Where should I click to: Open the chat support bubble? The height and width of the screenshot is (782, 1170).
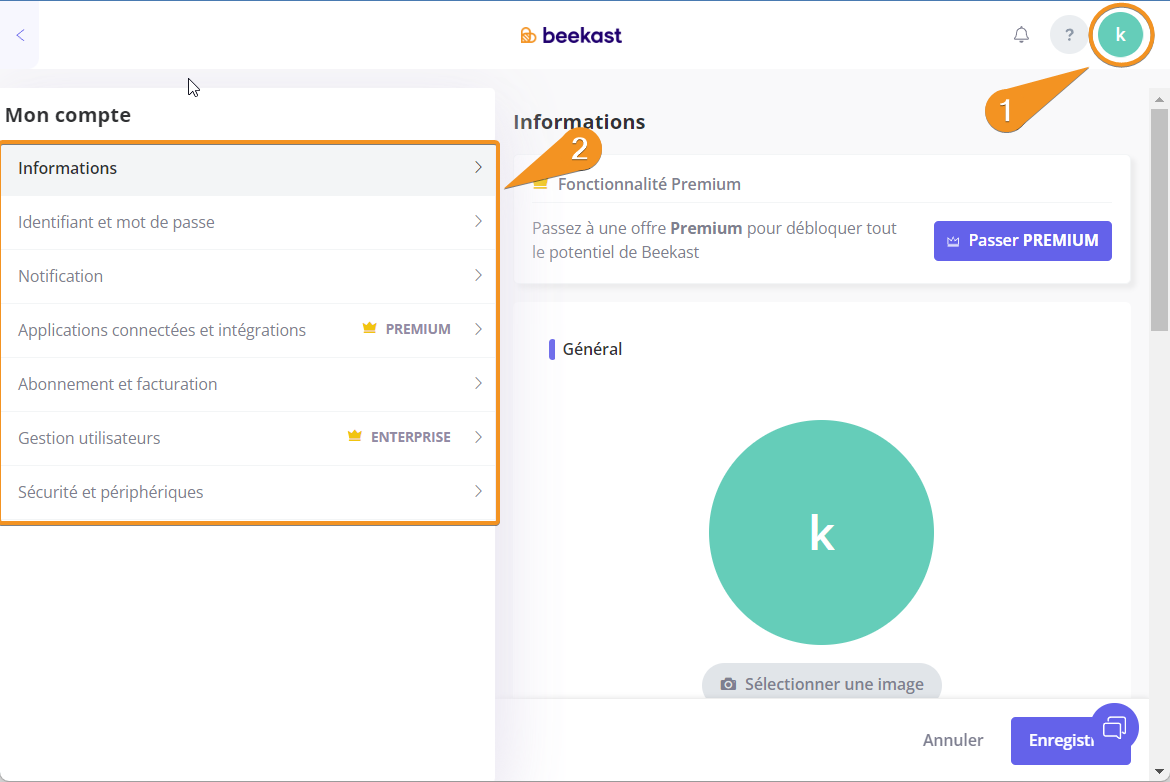pos(1114,727)
